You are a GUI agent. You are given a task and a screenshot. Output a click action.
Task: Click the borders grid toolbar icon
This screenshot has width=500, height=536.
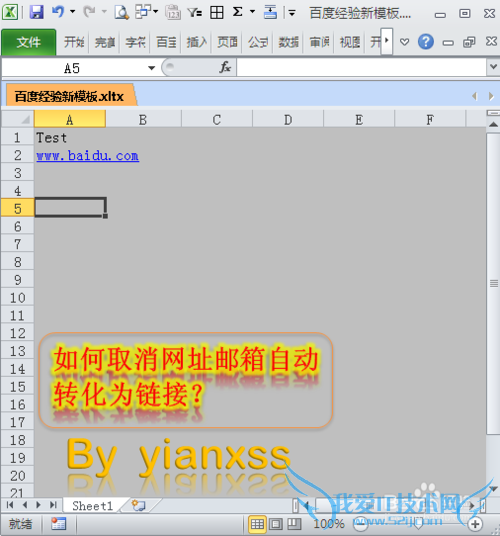pyautogui.click(x=217, y=13)
